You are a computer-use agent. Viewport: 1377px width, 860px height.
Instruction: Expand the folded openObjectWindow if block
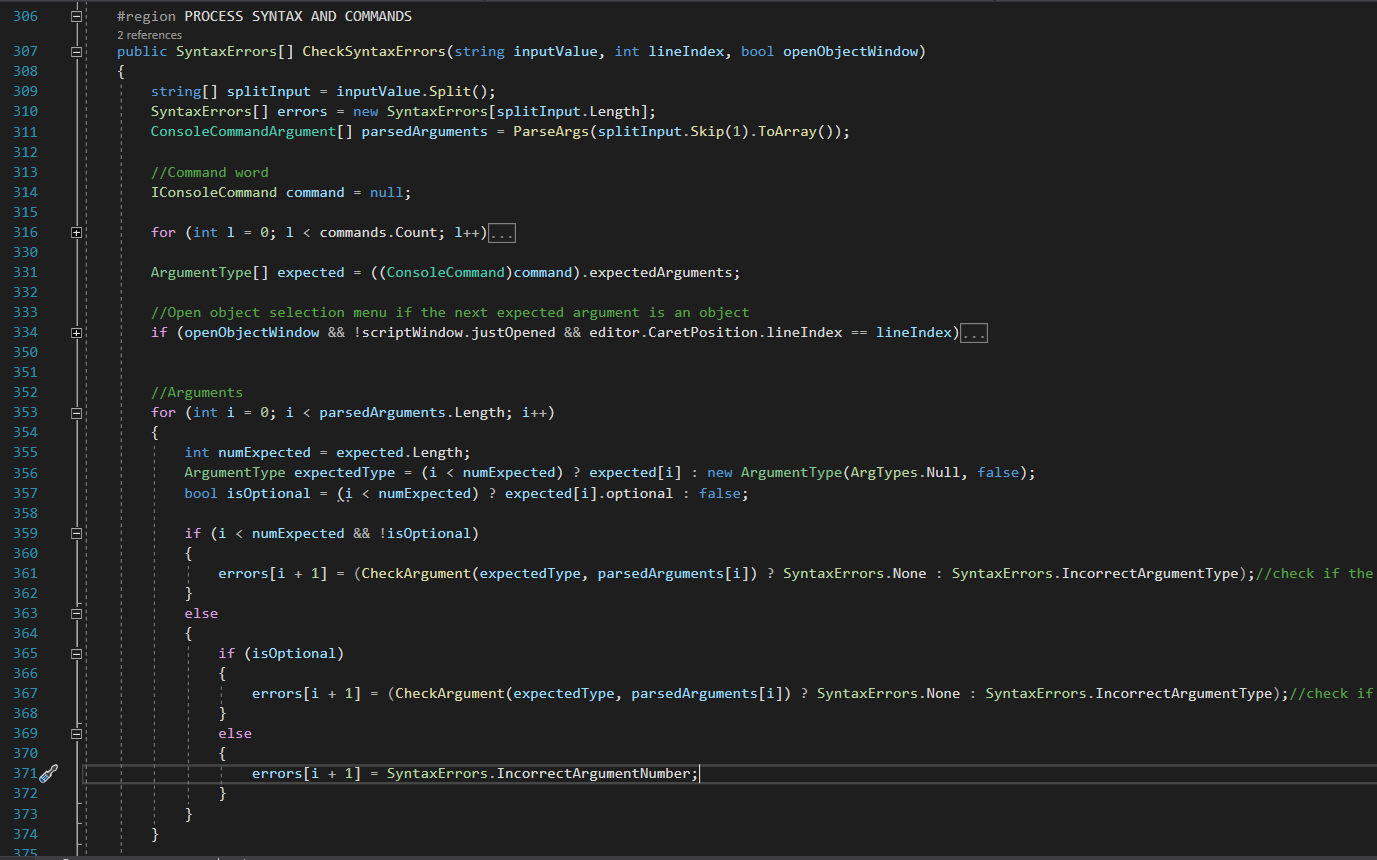click(x=77, y=333)
